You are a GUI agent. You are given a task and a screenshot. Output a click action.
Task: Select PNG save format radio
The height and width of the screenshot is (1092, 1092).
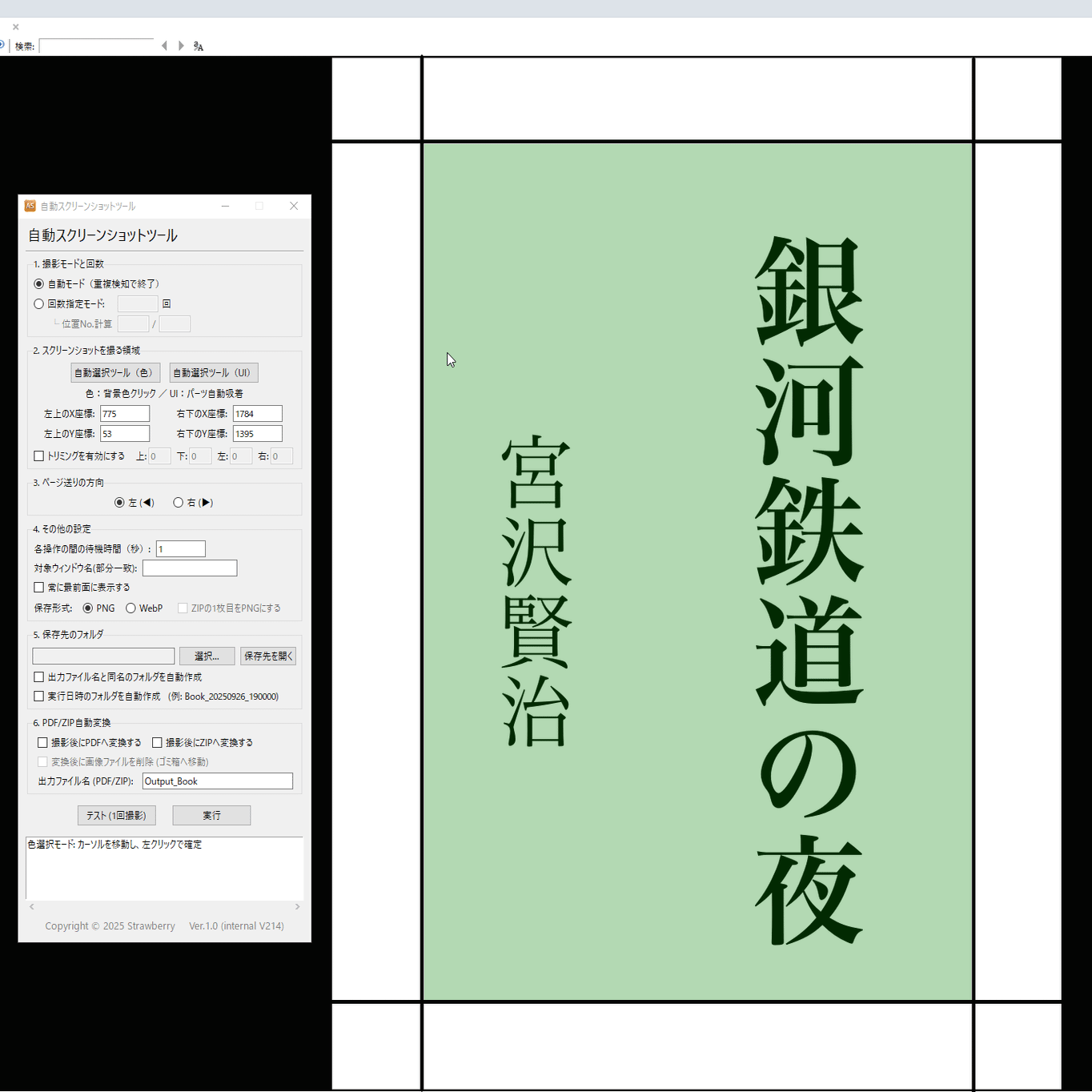pyautogui.click(x=88, y=608)
